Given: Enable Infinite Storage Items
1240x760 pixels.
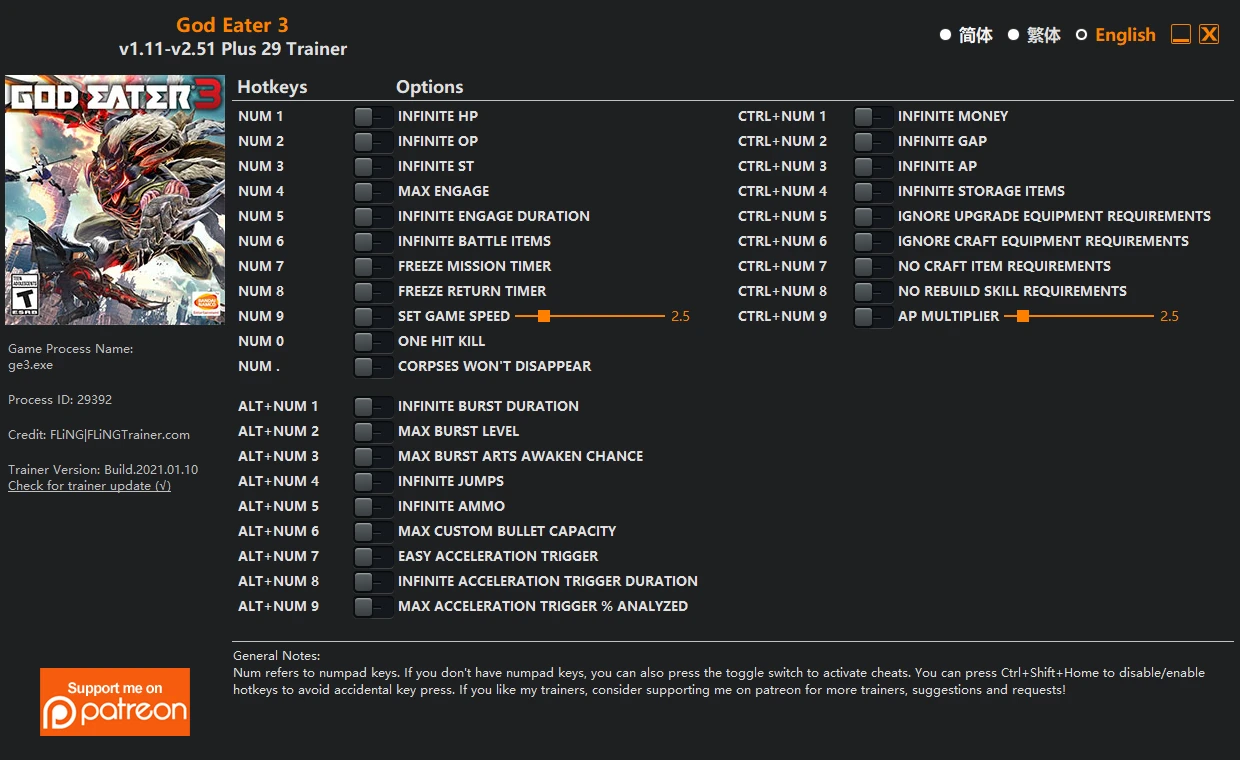Looking at the screenshot, I should (x=873, y=192).
